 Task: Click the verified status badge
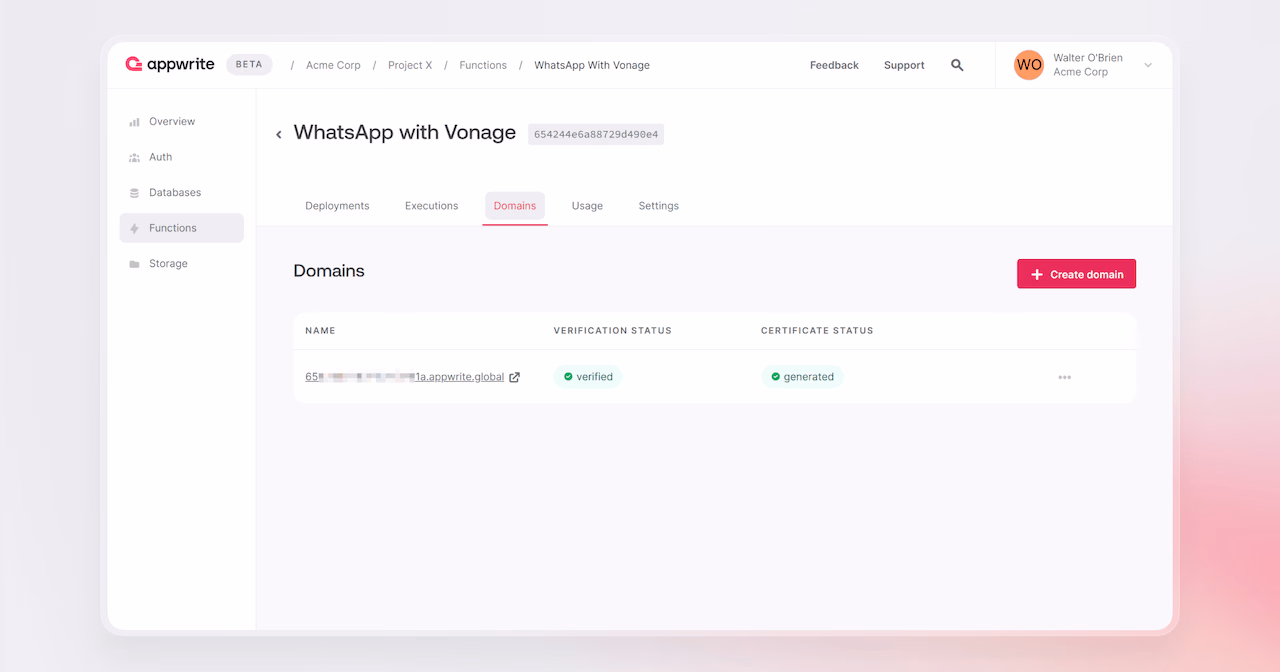coord(588,377)
